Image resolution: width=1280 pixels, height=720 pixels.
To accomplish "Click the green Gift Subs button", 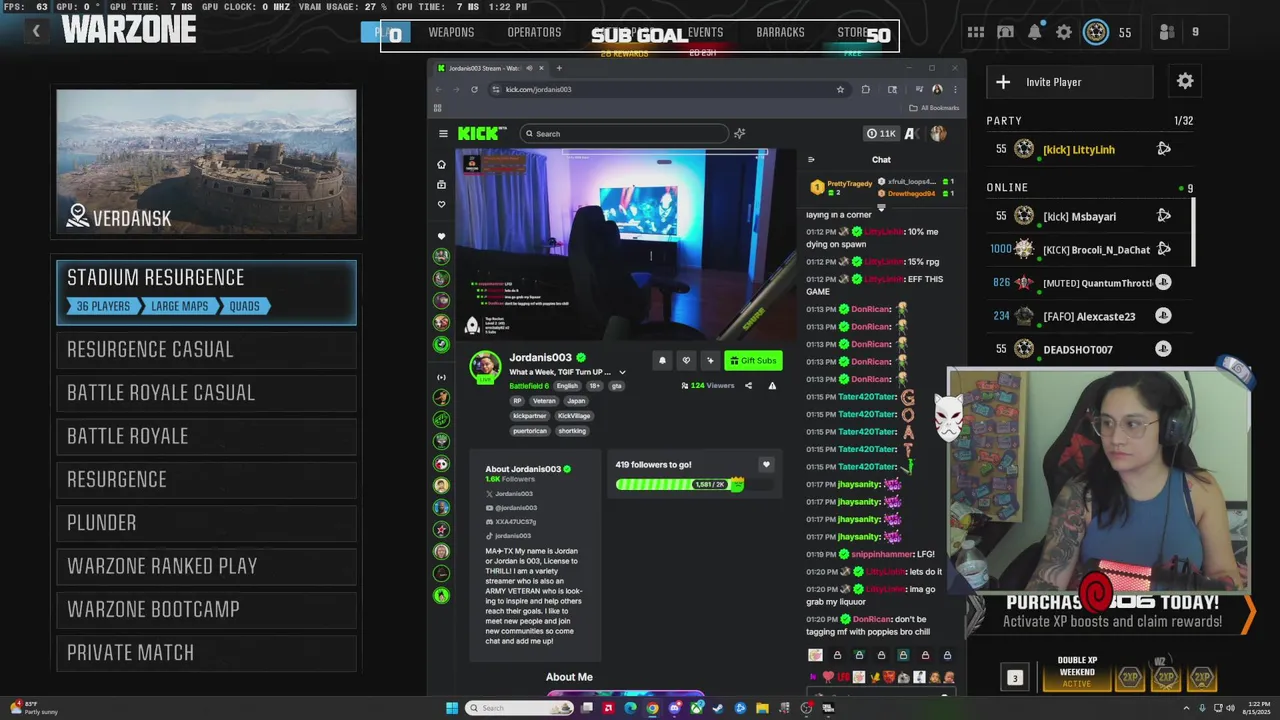I will [x=753, y=360].
